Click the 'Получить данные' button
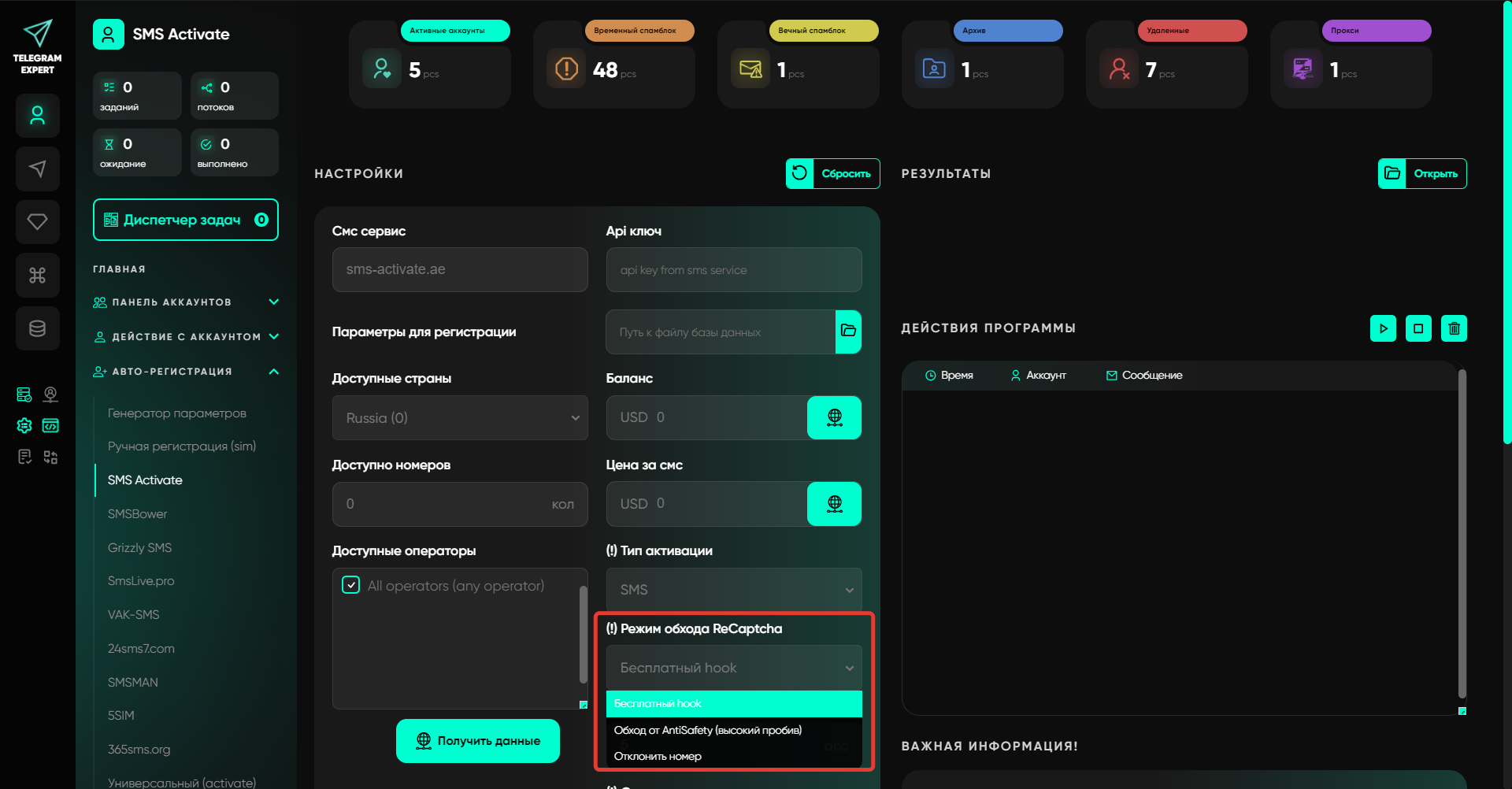The image size is (1512, 789). 477,741
